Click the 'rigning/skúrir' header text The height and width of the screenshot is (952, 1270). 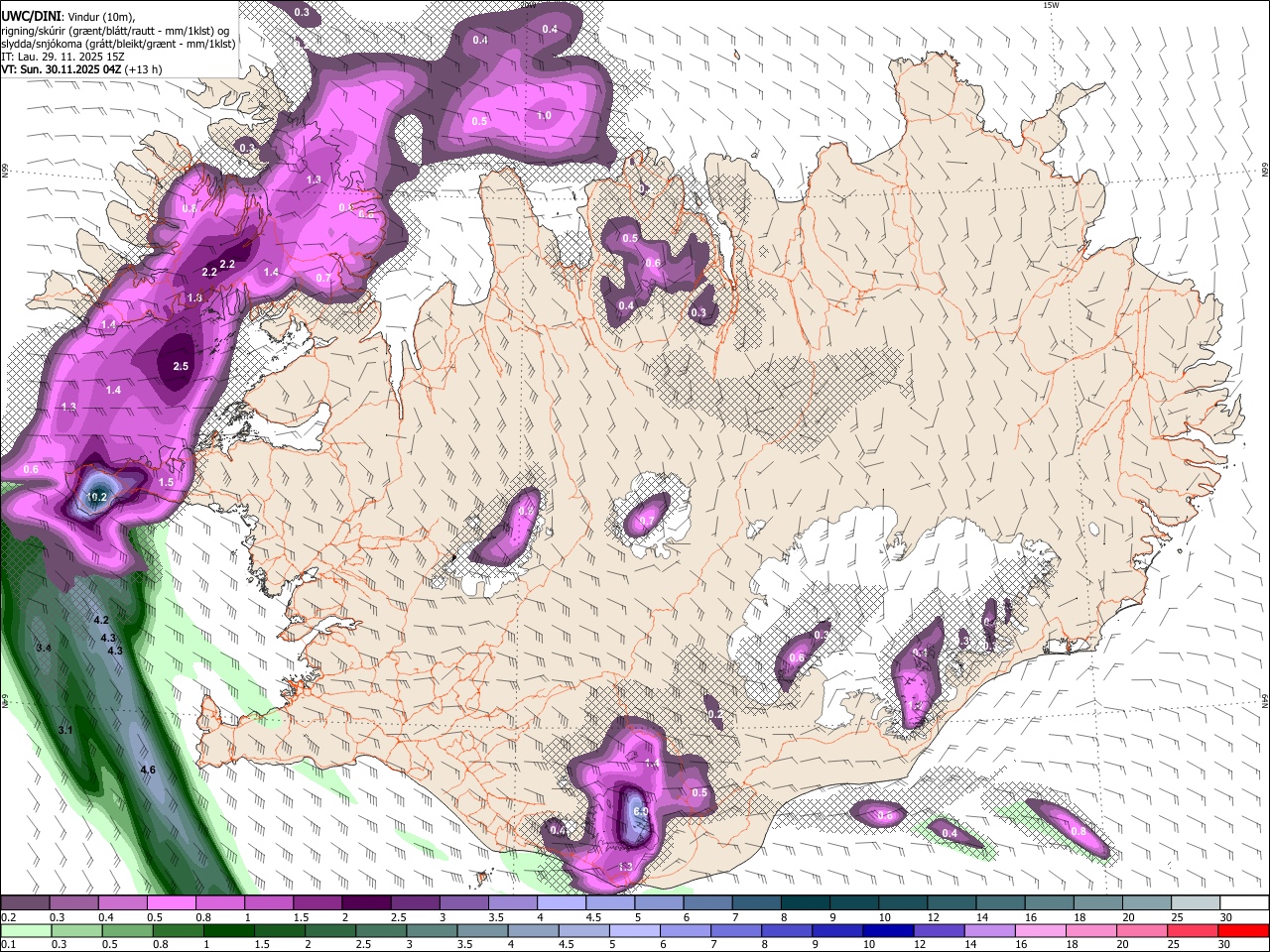tap(34, 31)
